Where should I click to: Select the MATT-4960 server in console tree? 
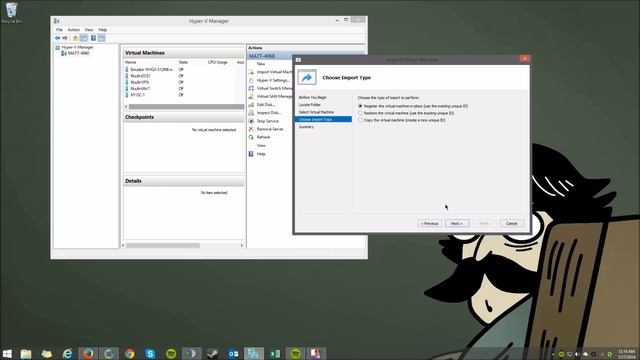pos(78,53)
